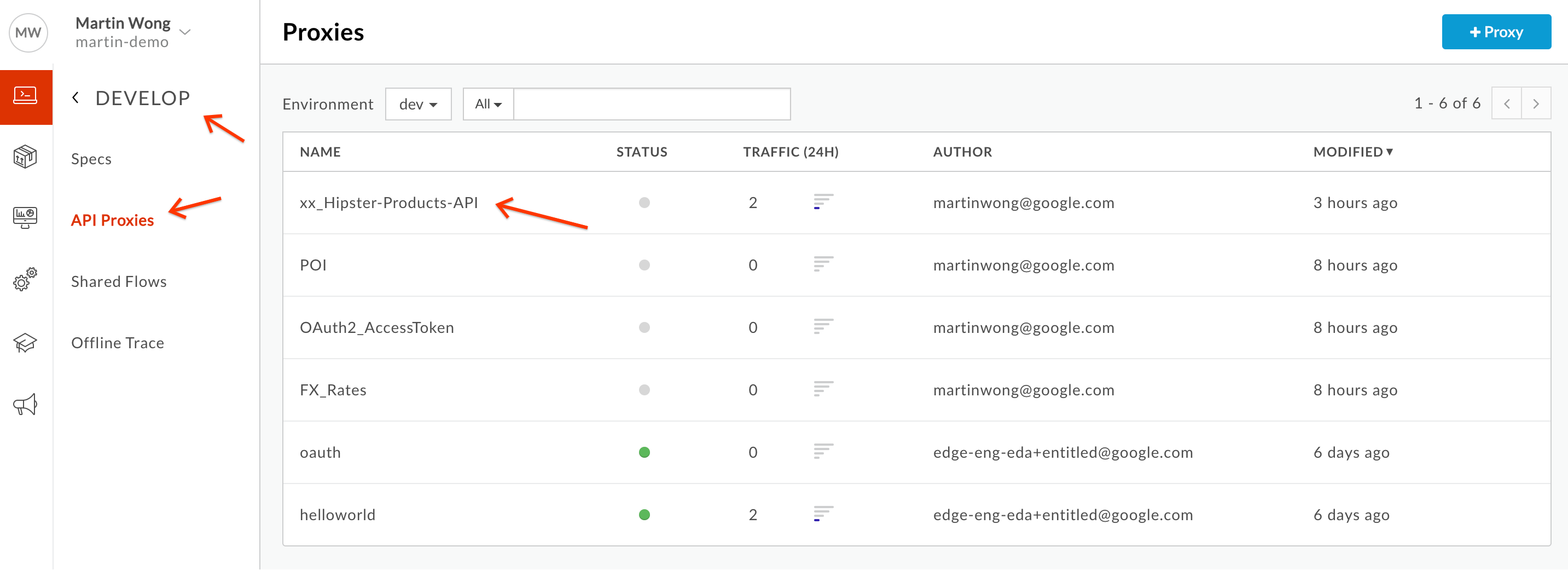Image resolution: width=1568 pixels, height=570 pixels.
Task: Click the MW user avatar
Action: point(28,32)
